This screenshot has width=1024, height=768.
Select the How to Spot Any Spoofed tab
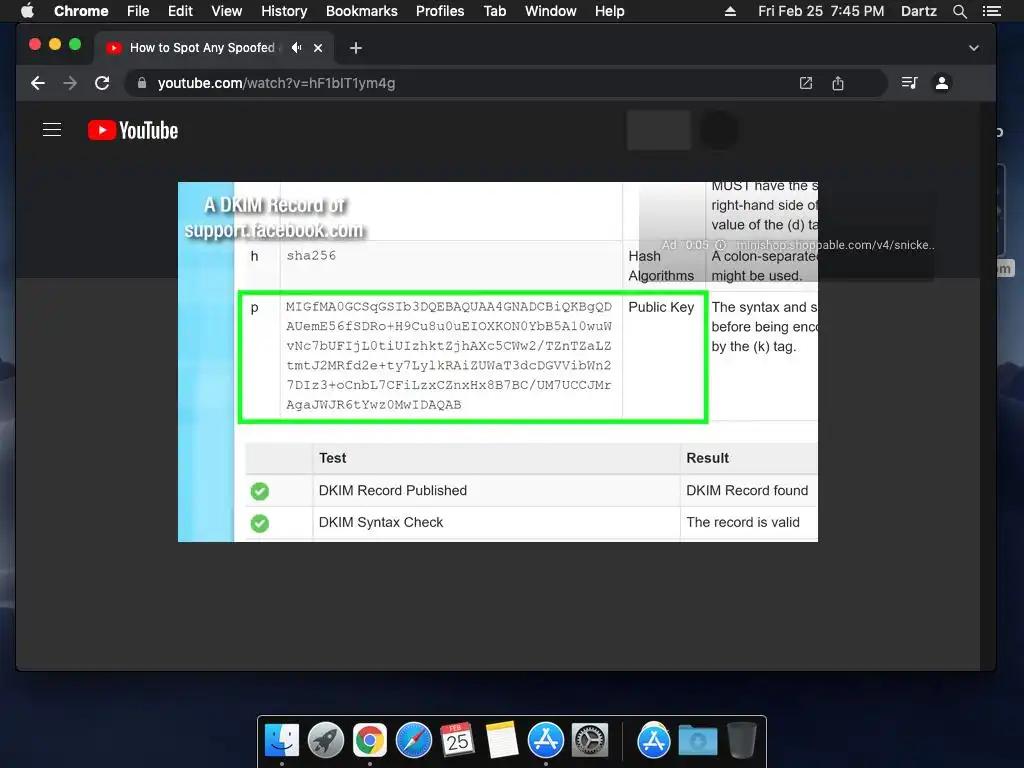pos(215,48)
